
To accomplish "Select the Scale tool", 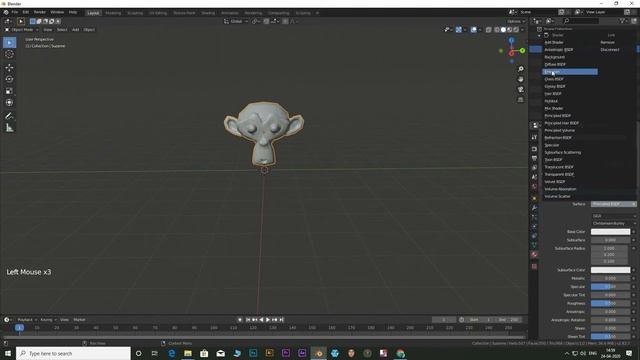I will pos(9,91).
